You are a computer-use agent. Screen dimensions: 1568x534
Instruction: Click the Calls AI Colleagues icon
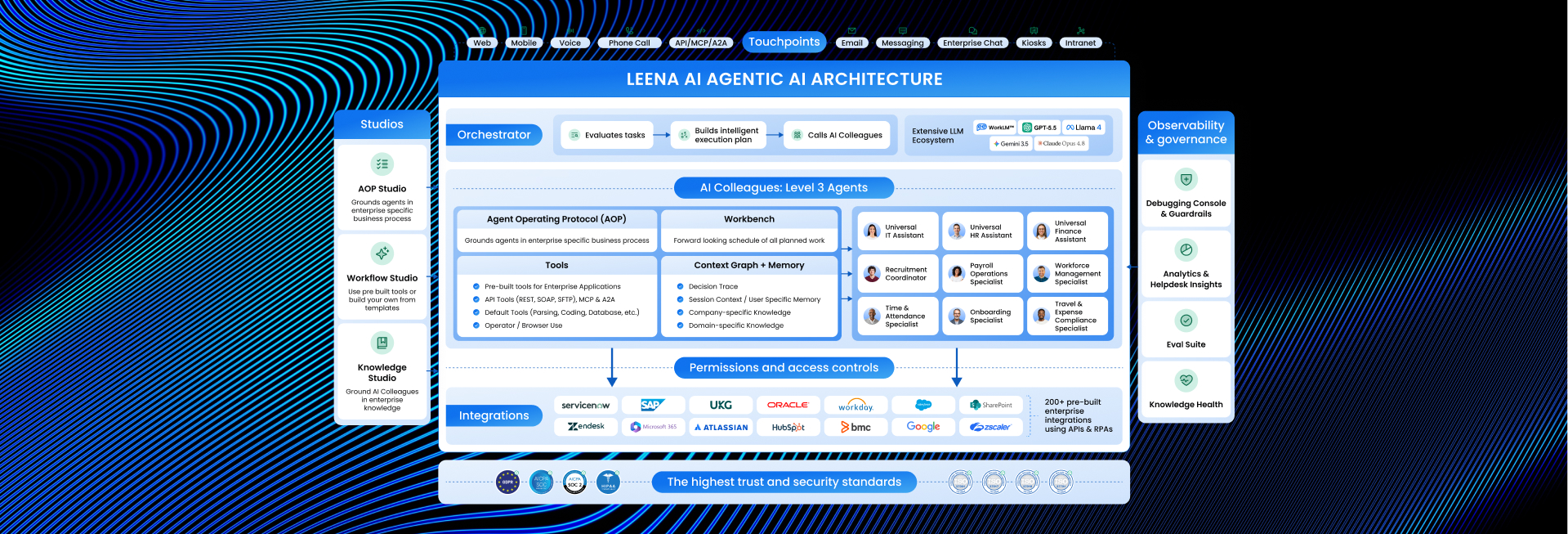[x=797, y=135]
